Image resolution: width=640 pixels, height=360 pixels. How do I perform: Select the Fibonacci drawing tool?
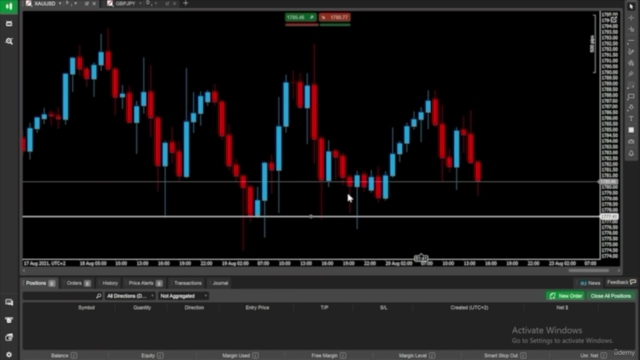coord(631,63)
